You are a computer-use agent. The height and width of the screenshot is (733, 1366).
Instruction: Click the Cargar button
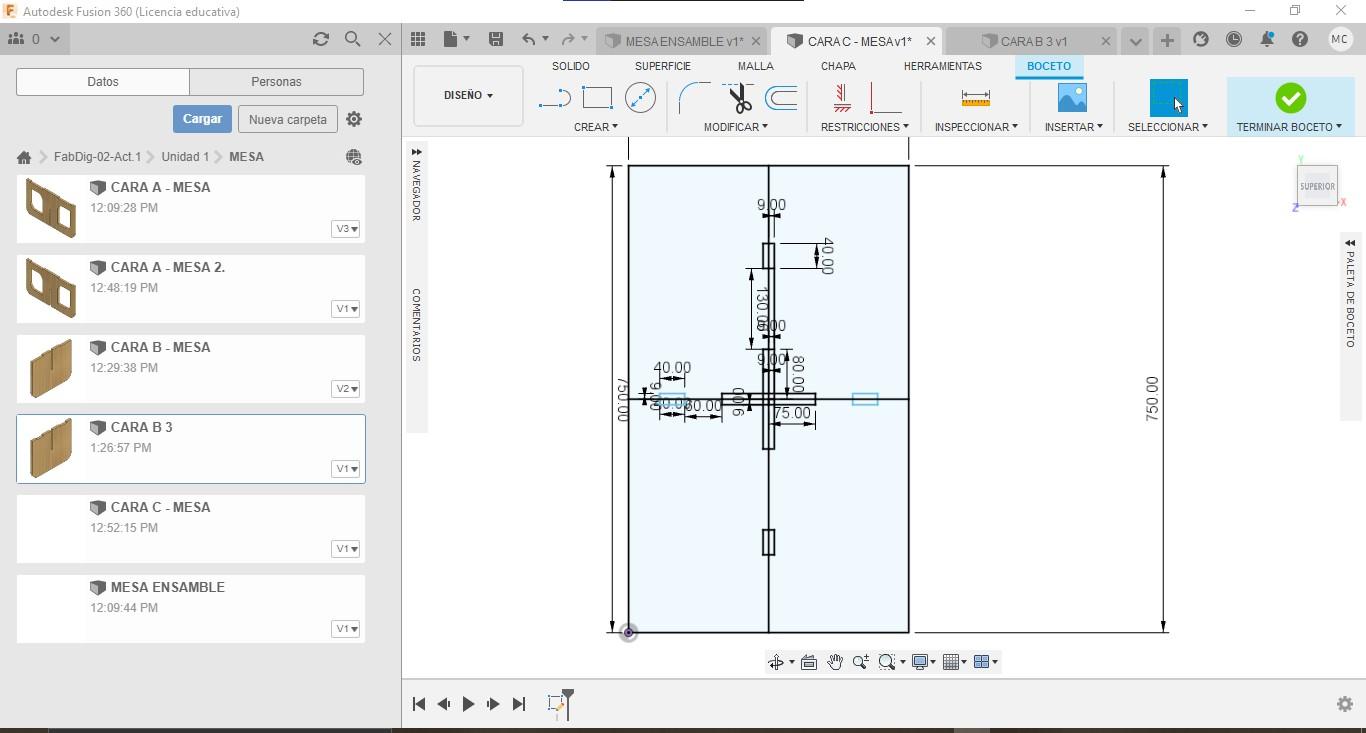coord(202,119)
